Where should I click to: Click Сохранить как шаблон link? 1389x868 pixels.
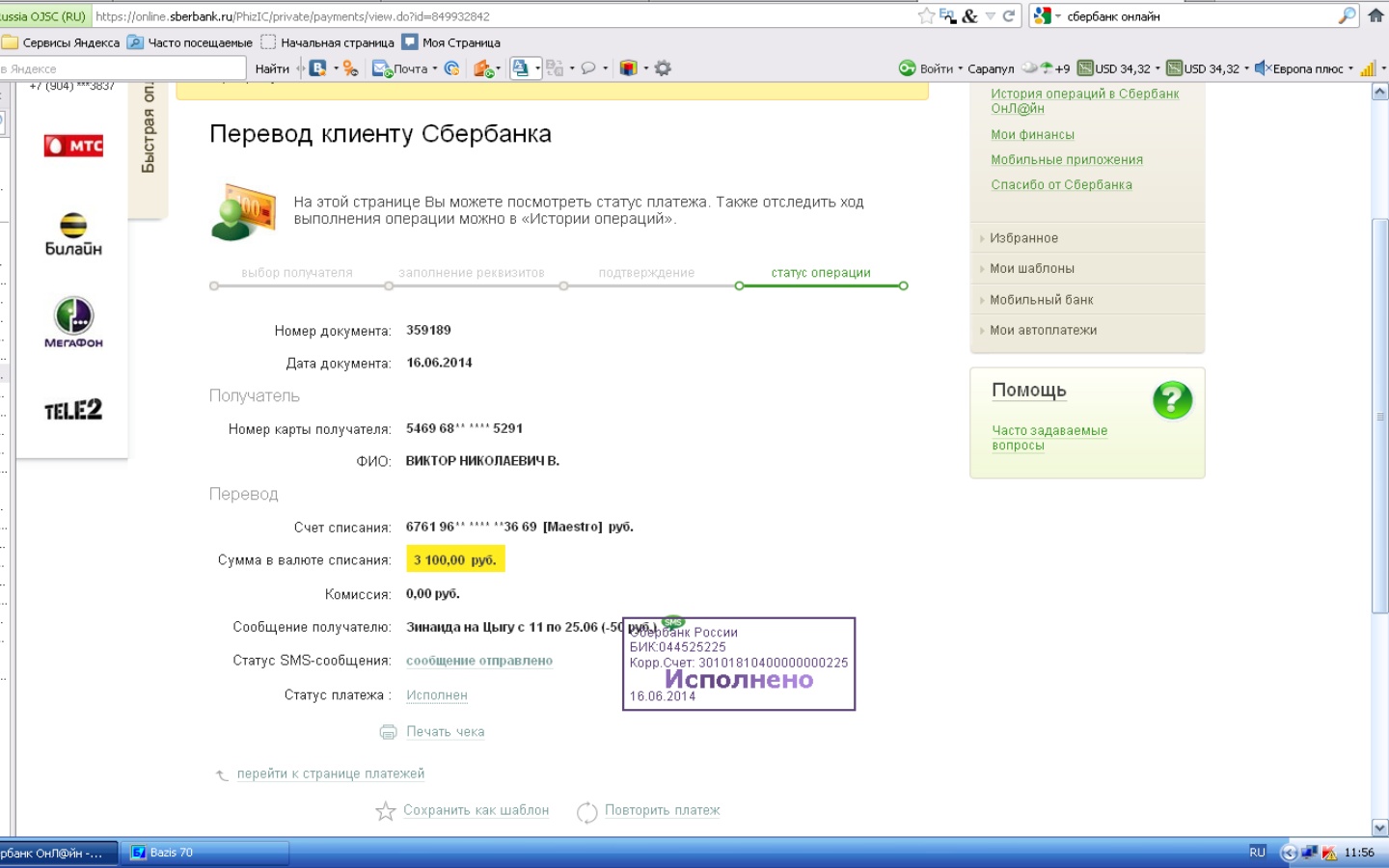tap(476, 810)
